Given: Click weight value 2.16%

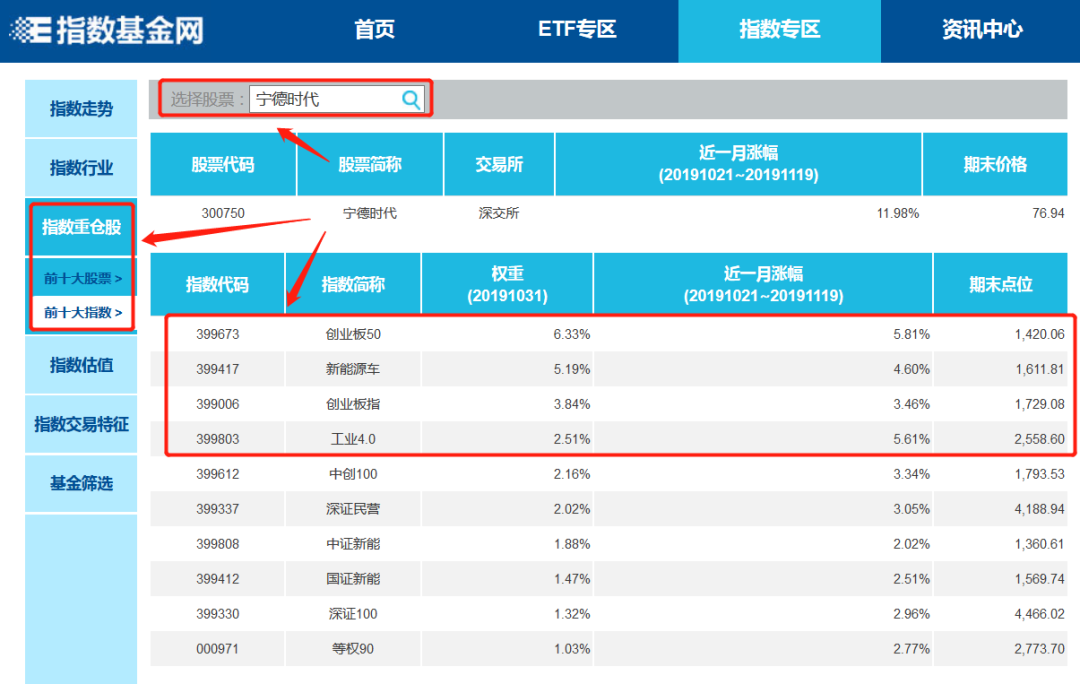Looking at the screenshot, I should coord(572,475).
